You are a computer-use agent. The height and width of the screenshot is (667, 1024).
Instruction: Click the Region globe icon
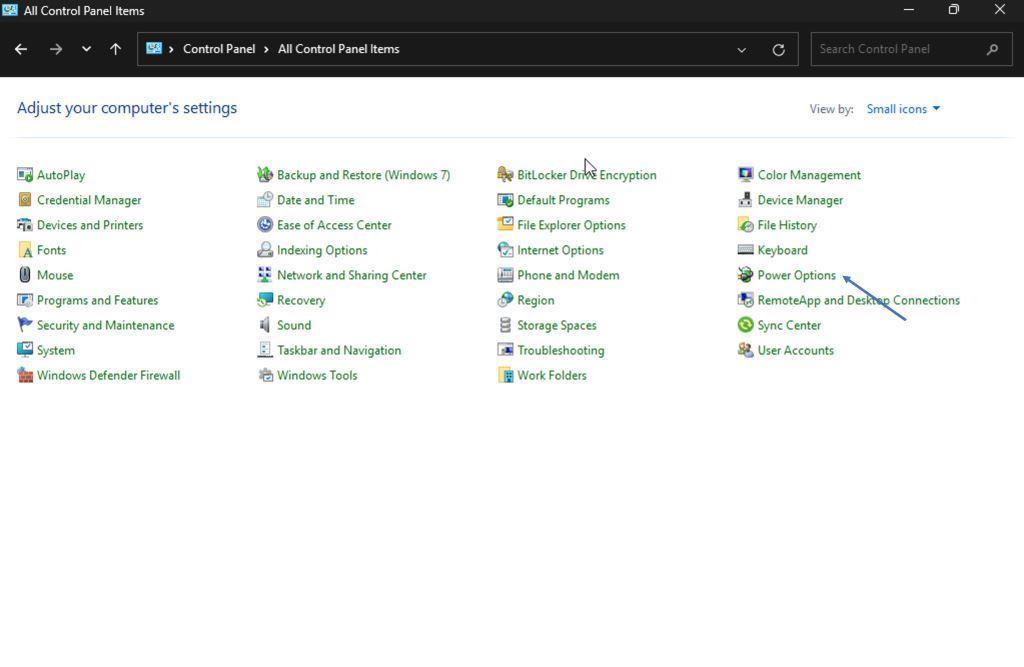pyautogui.click(x=505, y=300)
